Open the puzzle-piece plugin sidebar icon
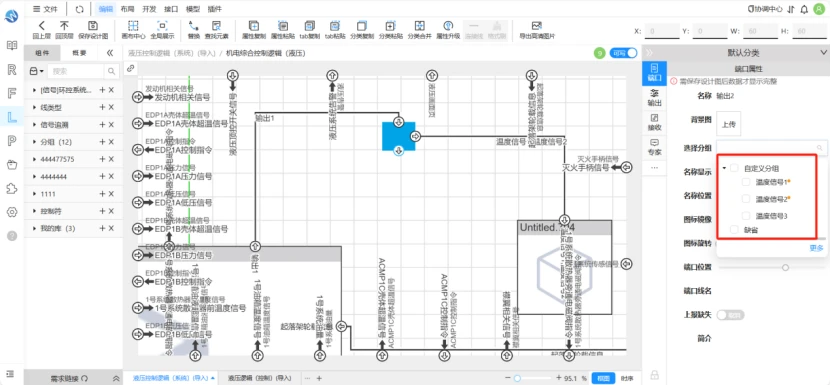Screen dimensions: 831x385 click(12, 188)
